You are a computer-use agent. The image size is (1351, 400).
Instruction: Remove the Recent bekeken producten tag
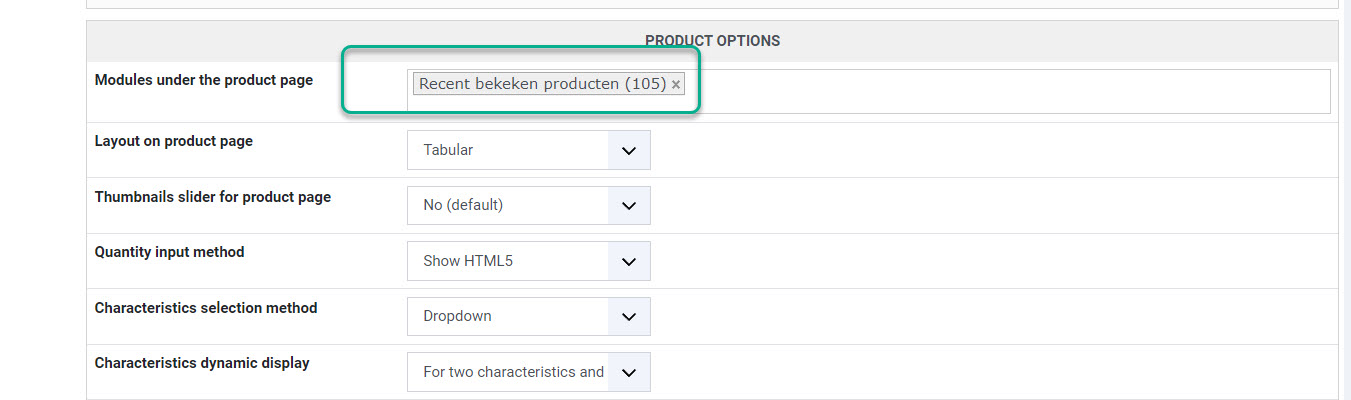click(676, 85)
